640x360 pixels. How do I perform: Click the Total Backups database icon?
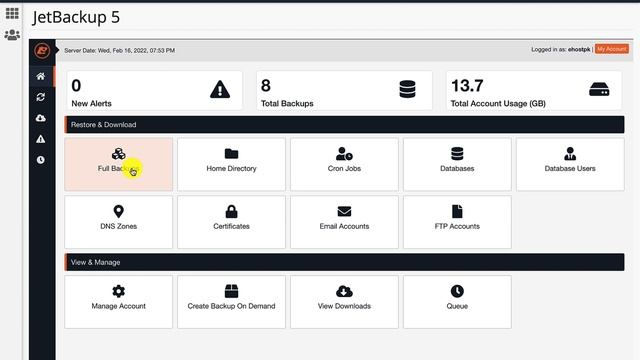(x=407, y=89)
